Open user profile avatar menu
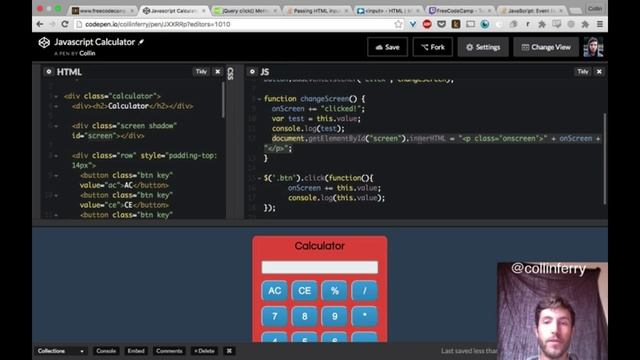Image resolution: width=640 pixels, height=360 pixels. [x=593, y=47]
